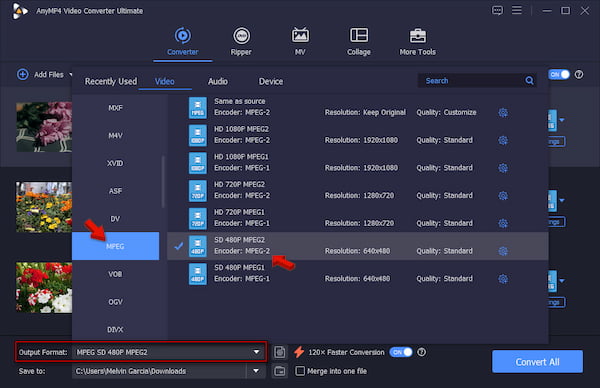The height and width of the screenshot is (388, 600).
Task: Click the Add Files plus icon
Action: tap(23, 74)
